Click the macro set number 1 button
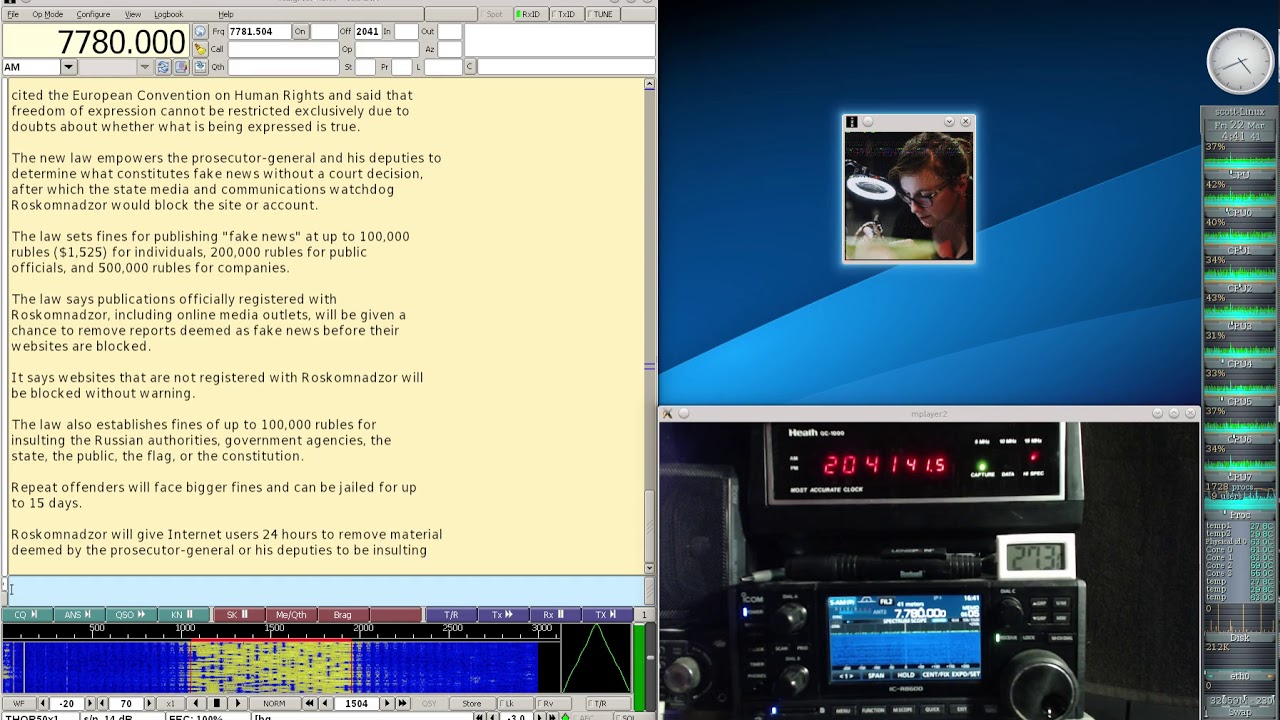1280x720 pixels. point(644,614)
